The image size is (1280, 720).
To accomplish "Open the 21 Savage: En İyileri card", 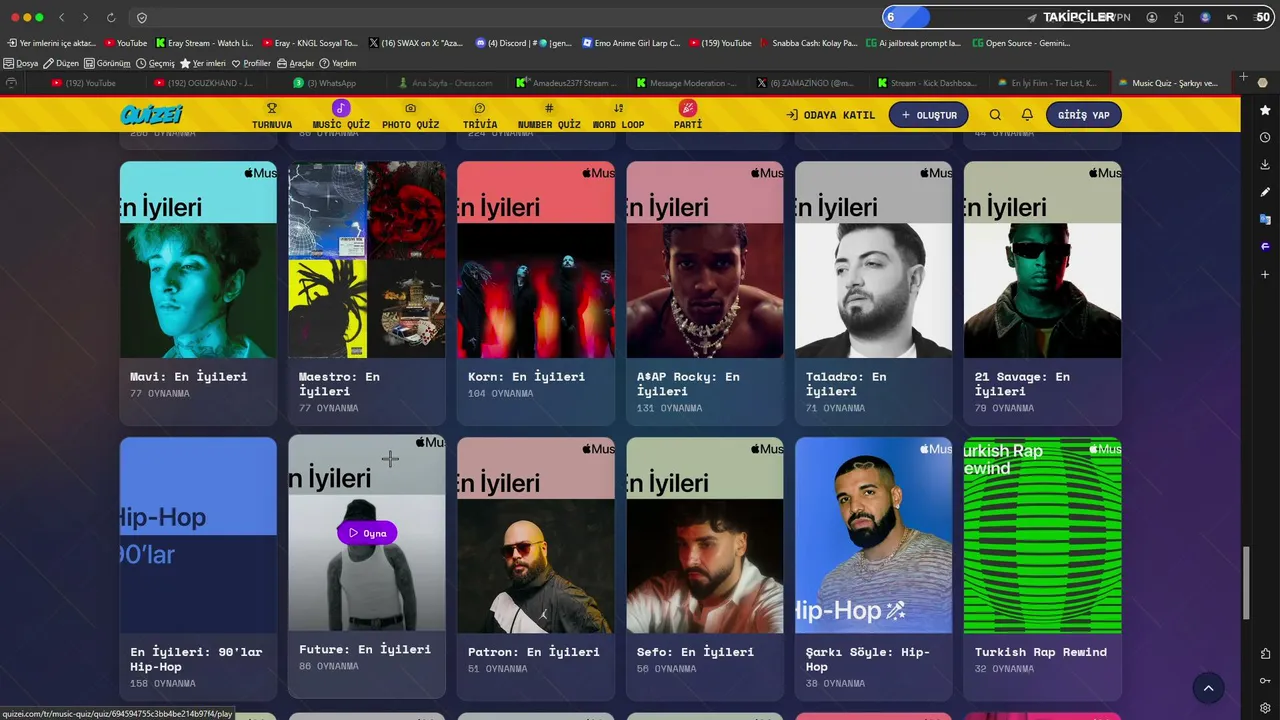I will tap(1043, 293).
